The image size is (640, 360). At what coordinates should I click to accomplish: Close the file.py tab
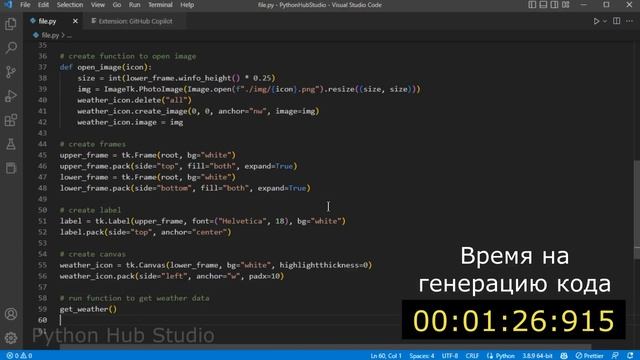pyautogui.click(x=75, y=21)
